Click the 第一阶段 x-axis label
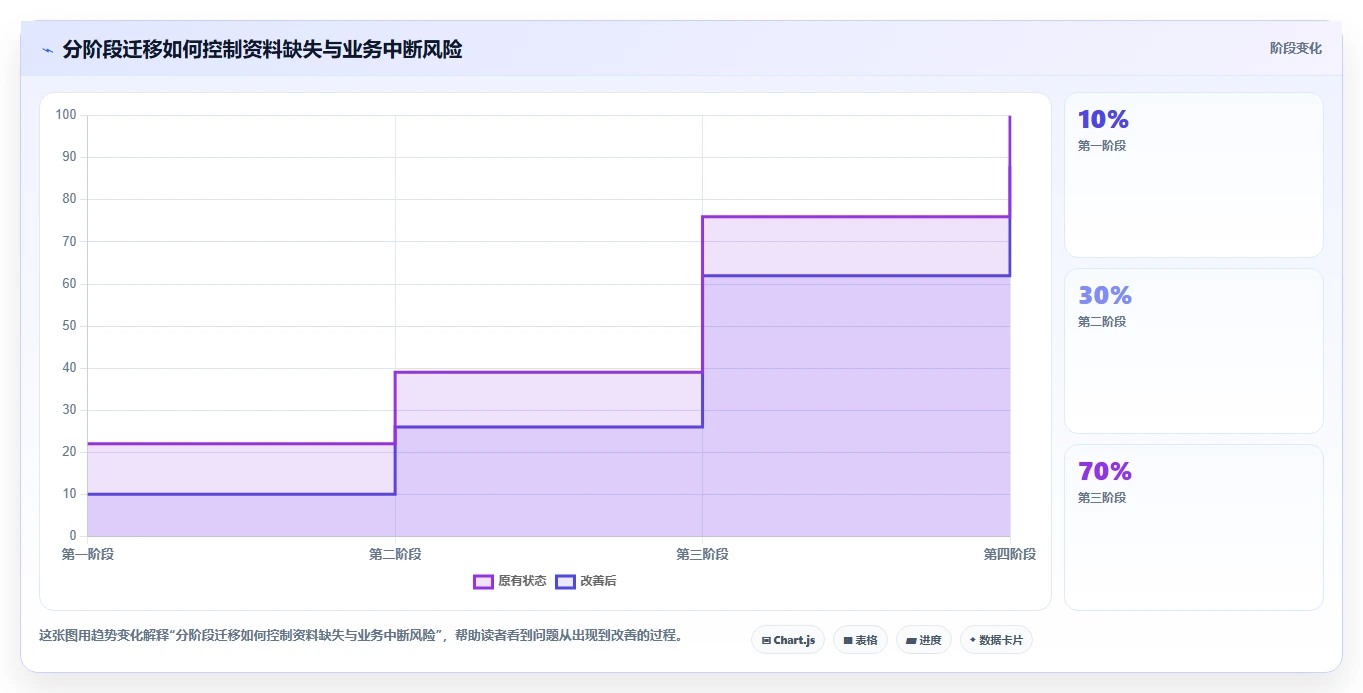 coord(87,554)
